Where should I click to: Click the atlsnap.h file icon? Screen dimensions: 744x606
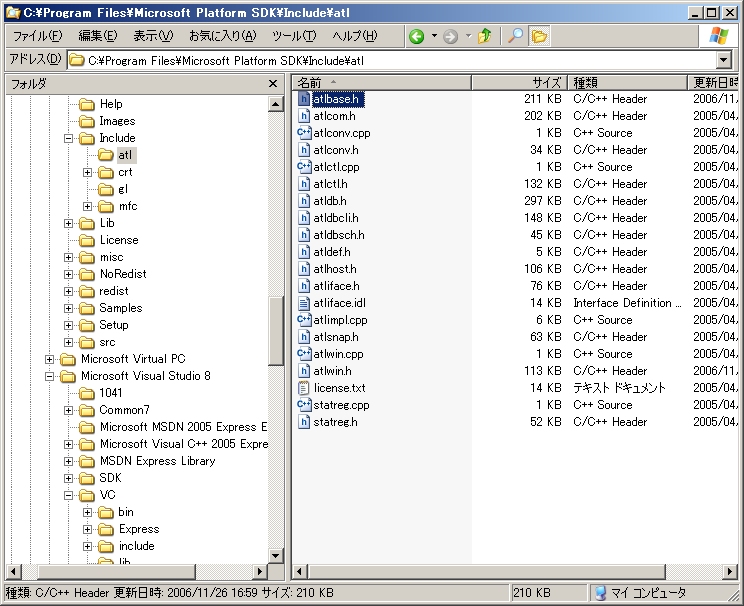[304, 337]
